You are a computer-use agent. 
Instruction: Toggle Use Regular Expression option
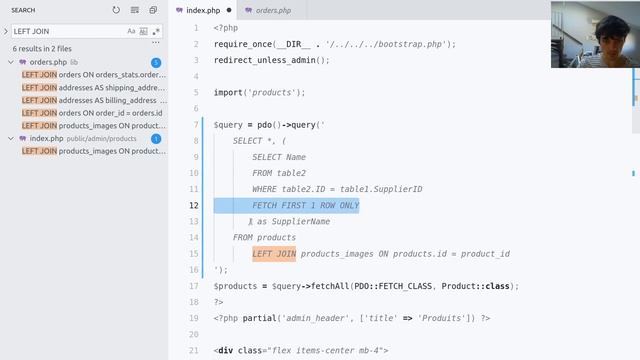click(156, 31)
